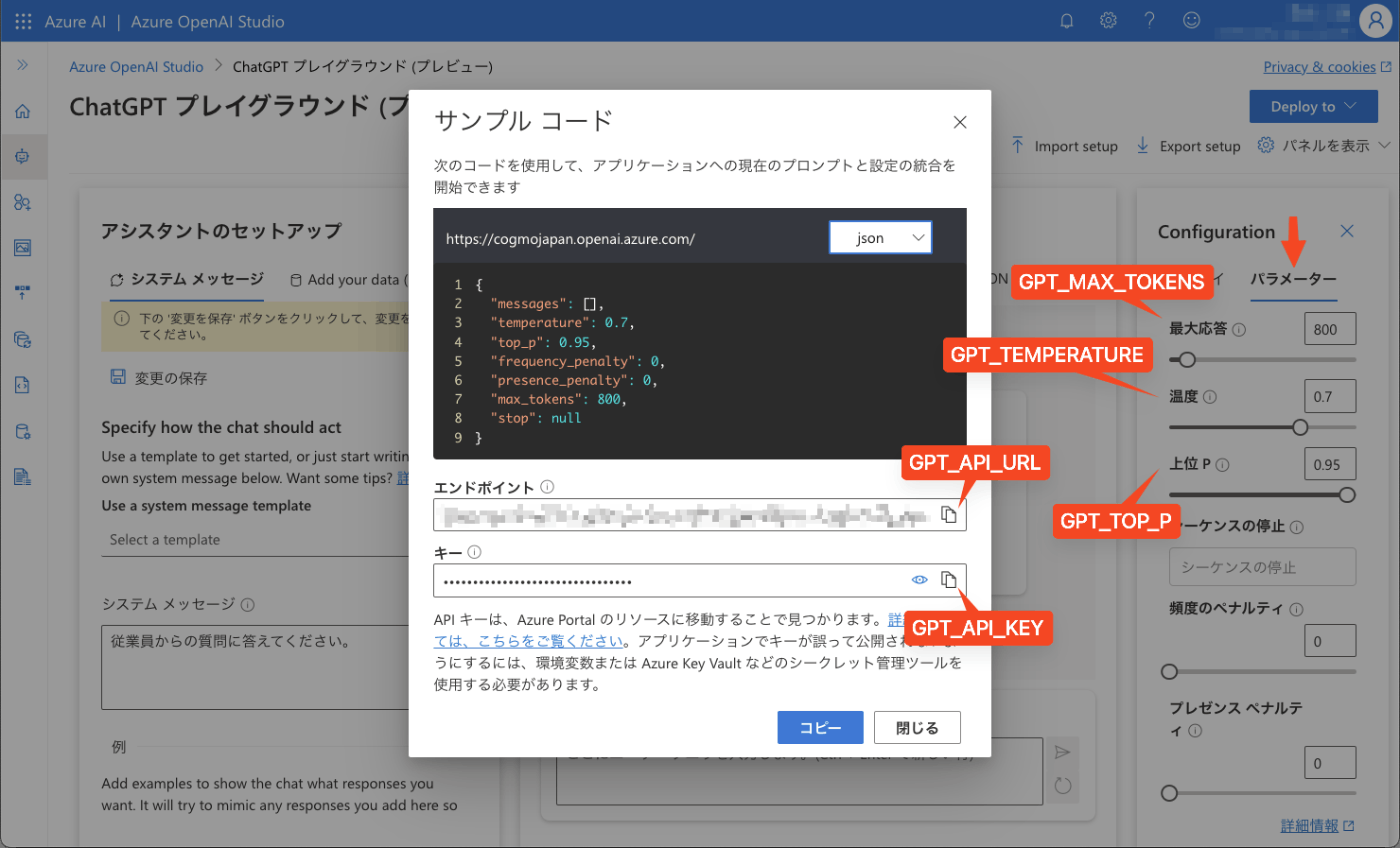The width and height of the screenshot is (1400, 848).
Task: Open the json language dropdown
Action: 881,238
